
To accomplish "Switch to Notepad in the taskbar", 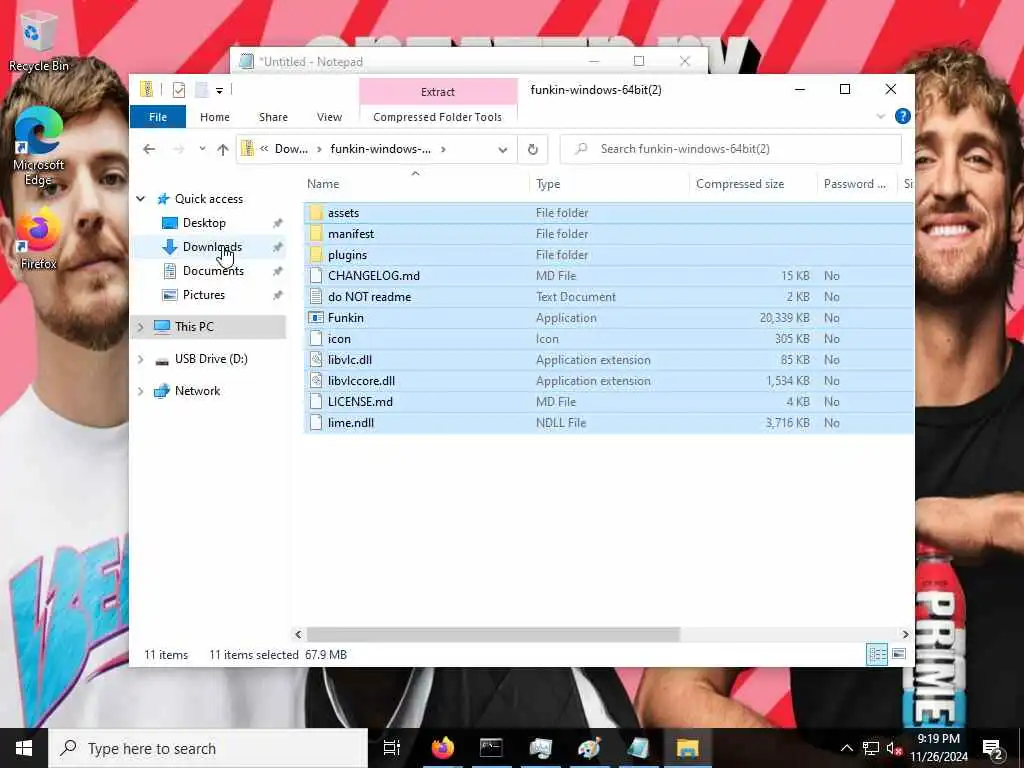I will point(638,748).
